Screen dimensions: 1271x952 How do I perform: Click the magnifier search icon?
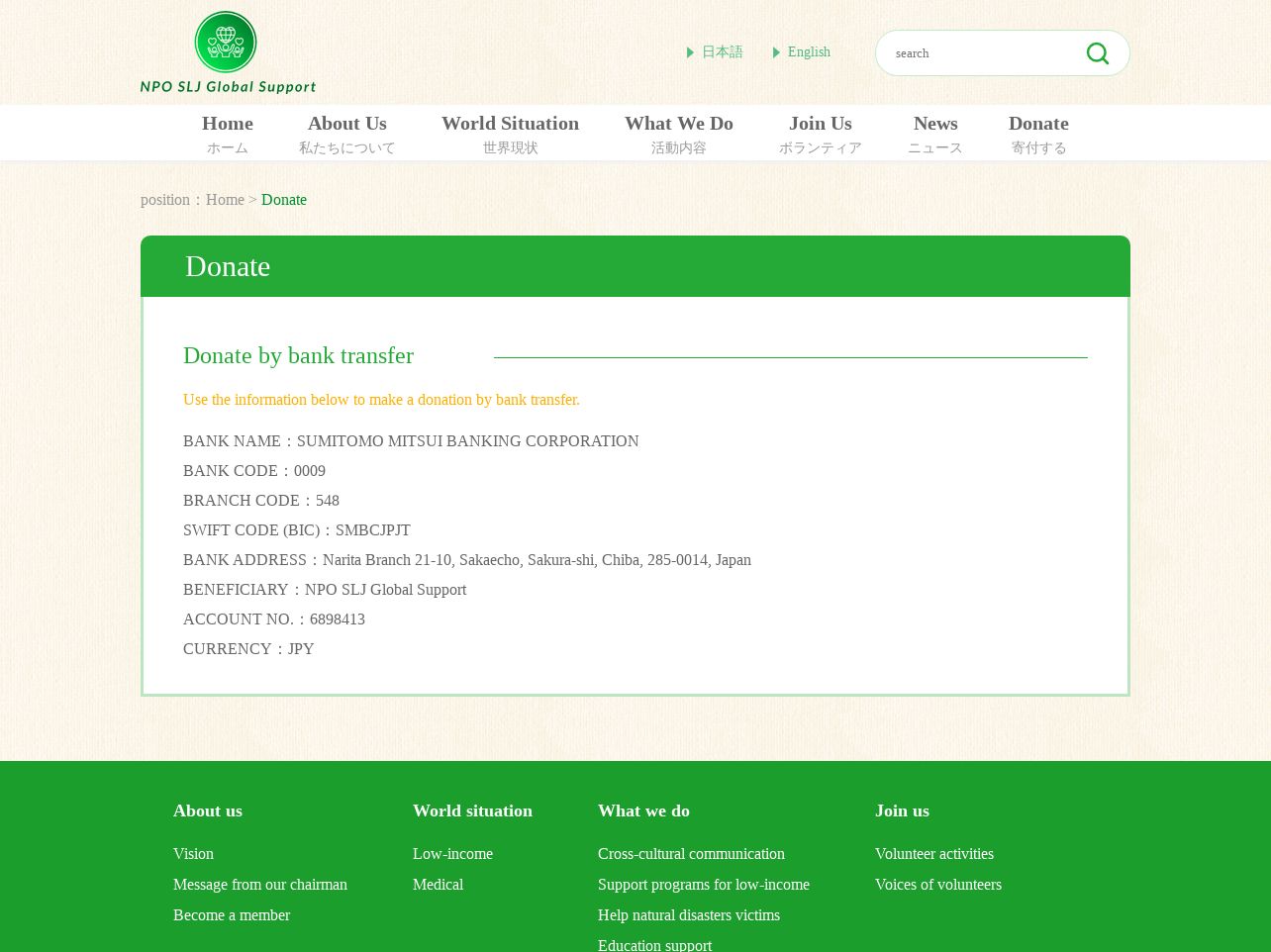pos(1097,53)
